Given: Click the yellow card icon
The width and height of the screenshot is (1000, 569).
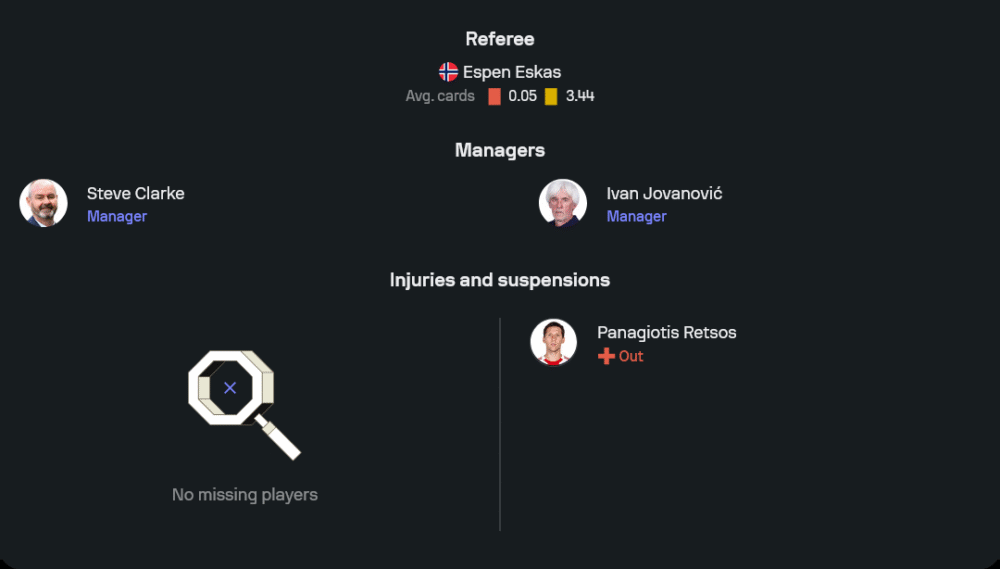Looking at the screenshot, I should (x=551, y=97).
